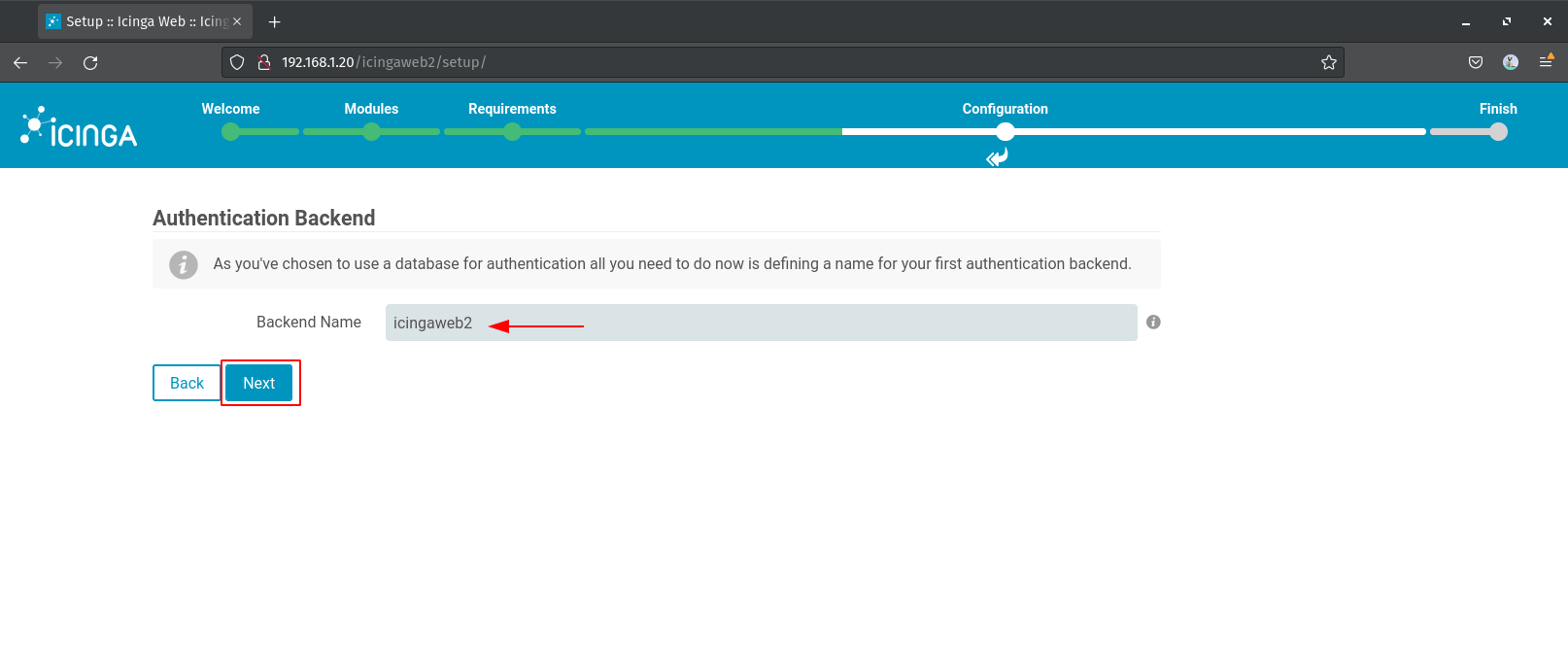
Task: Click the Icinga logo
Action: [79, 126]
